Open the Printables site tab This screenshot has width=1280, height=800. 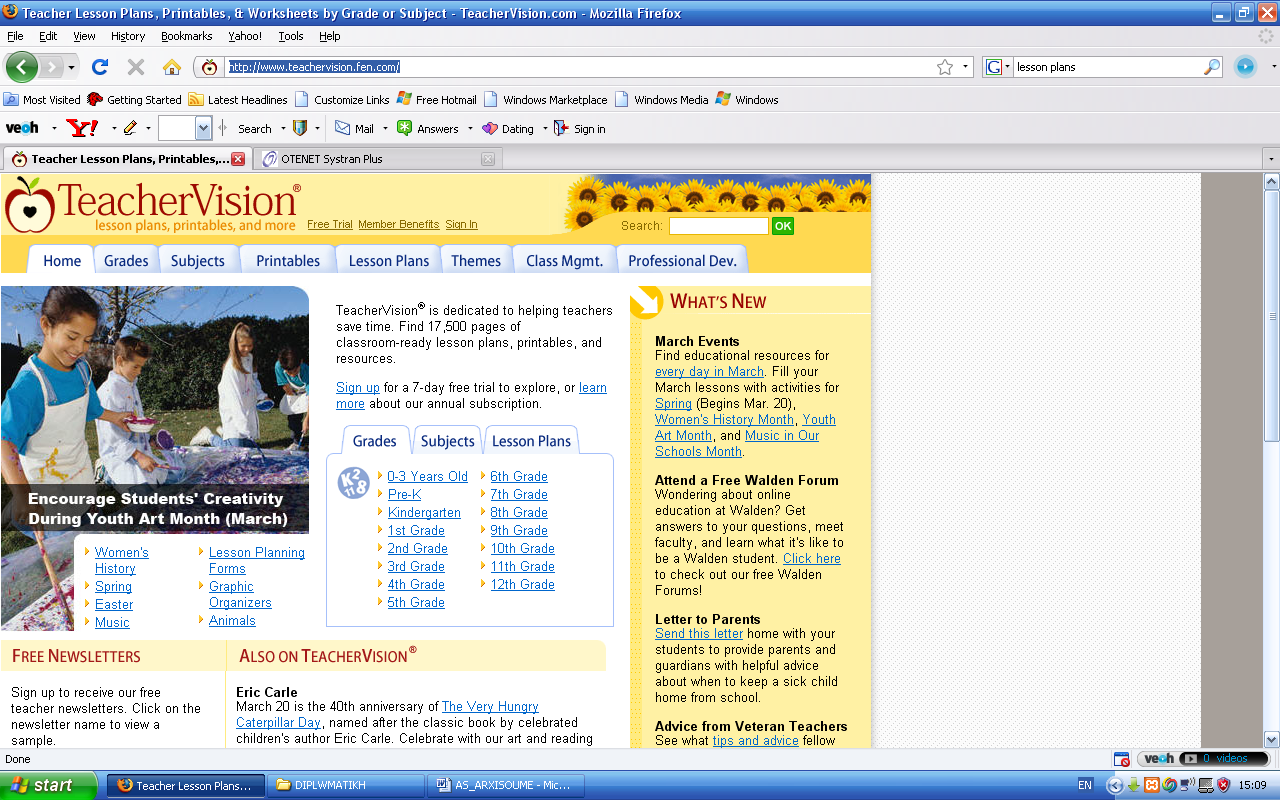click(288, 260)
